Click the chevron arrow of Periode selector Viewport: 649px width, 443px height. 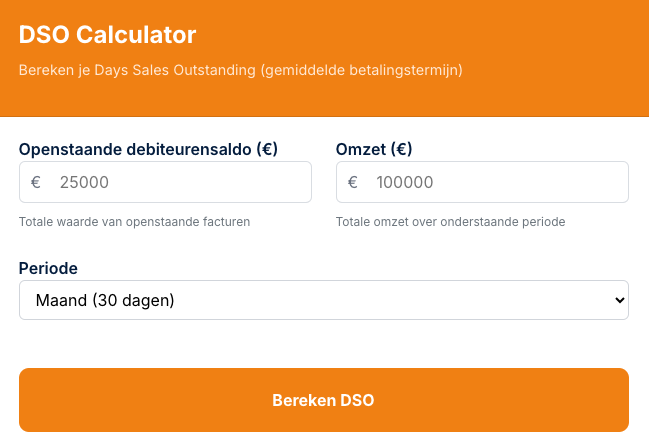click(x=619, y=300)
